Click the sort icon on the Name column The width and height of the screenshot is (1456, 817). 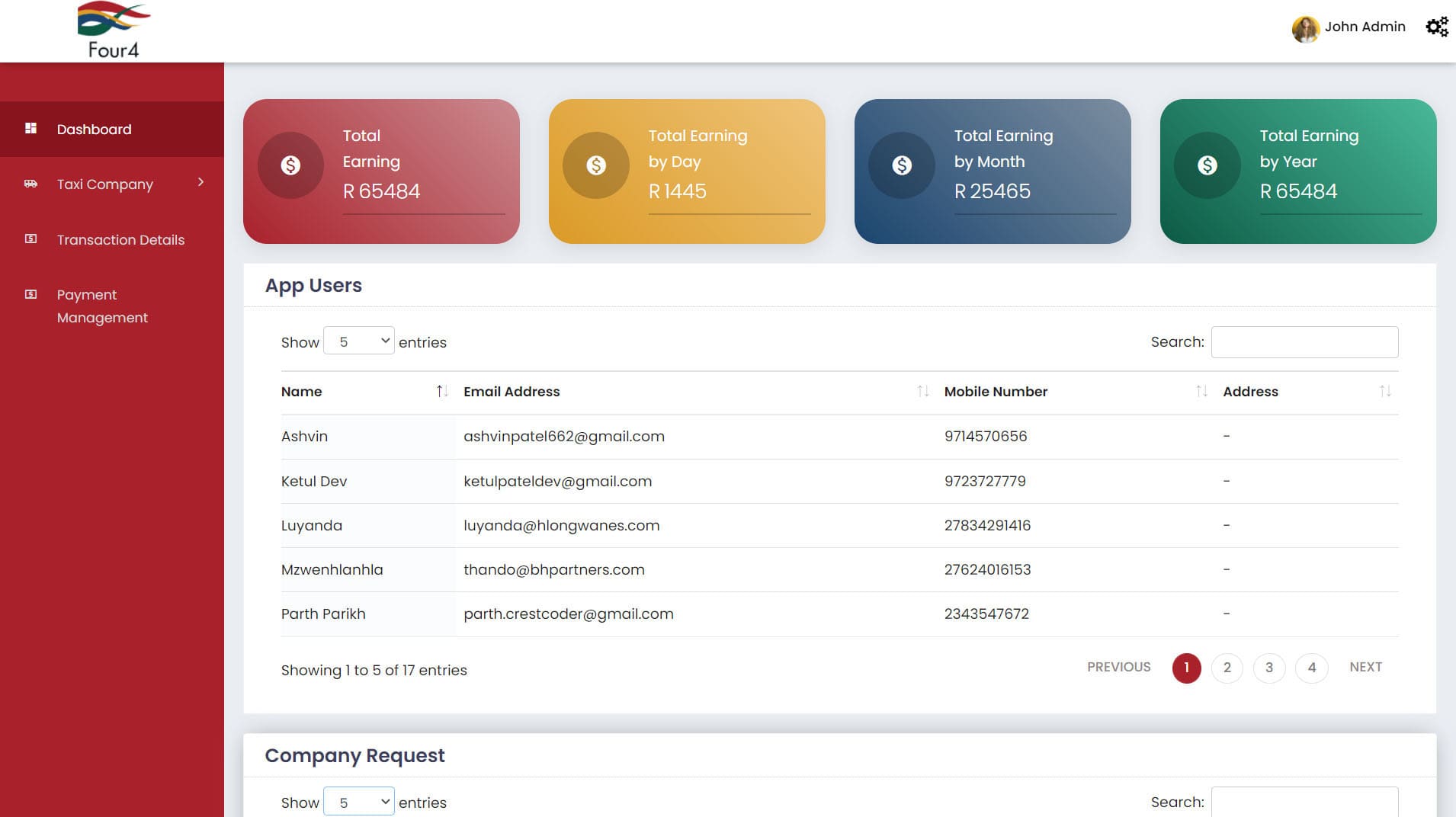441,392
